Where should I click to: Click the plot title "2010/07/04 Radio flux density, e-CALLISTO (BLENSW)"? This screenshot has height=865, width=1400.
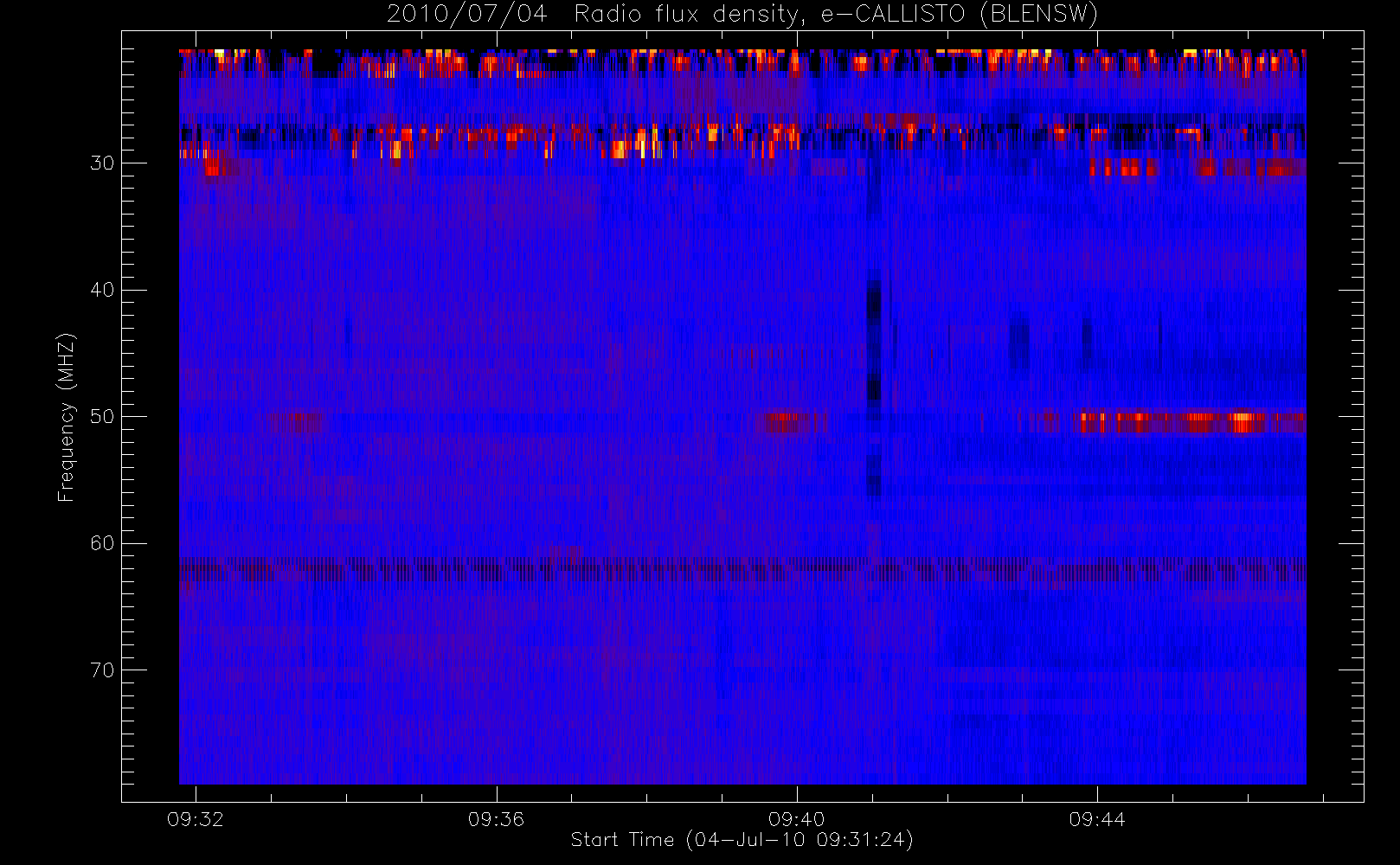742,14
